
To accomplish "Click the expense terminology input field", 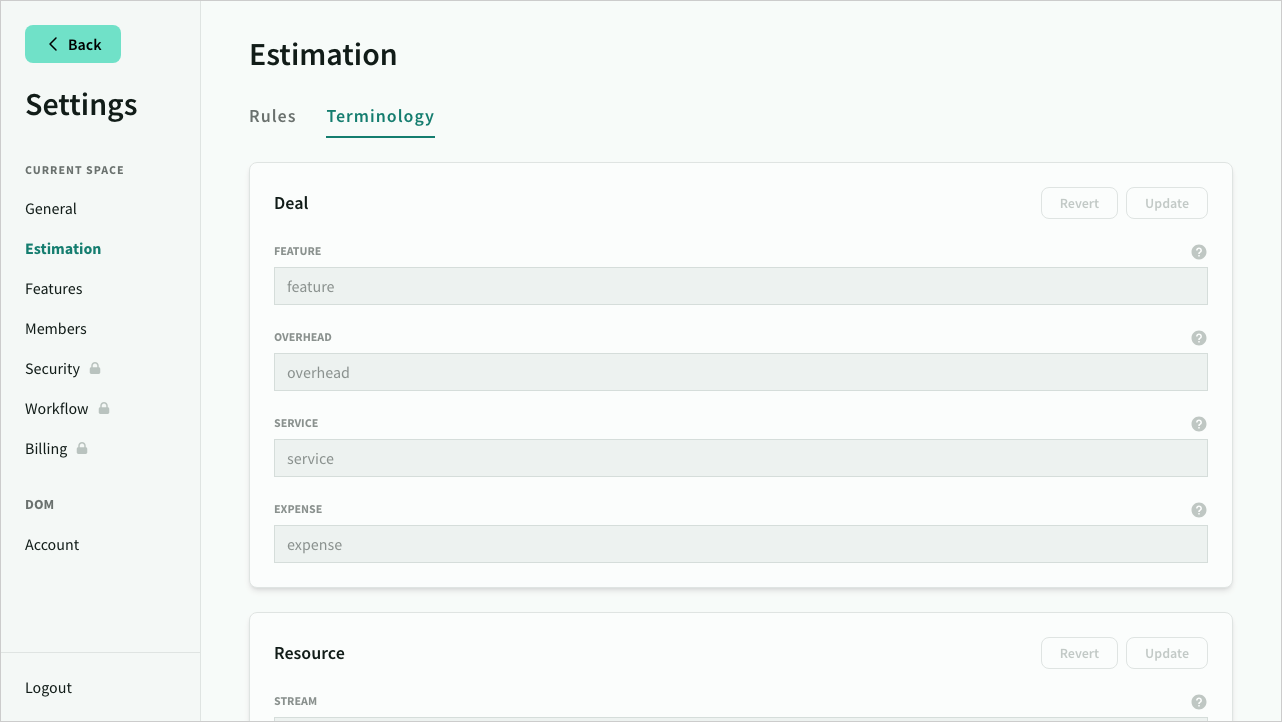I will click(741, 544).
